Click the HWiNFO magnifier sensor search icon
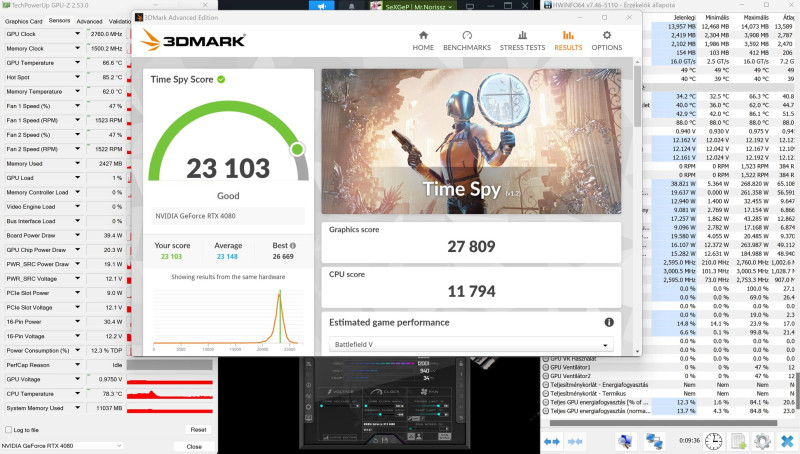Viewport: 800px width, 454px height. (625, 441)
